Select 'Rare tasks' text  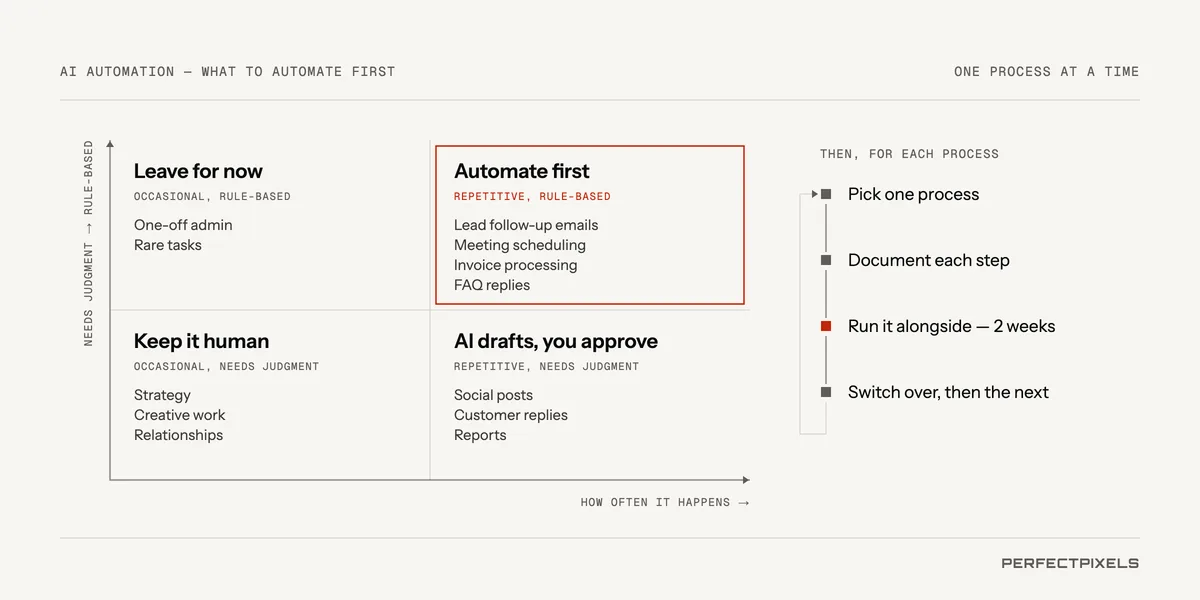click(168, 245)
